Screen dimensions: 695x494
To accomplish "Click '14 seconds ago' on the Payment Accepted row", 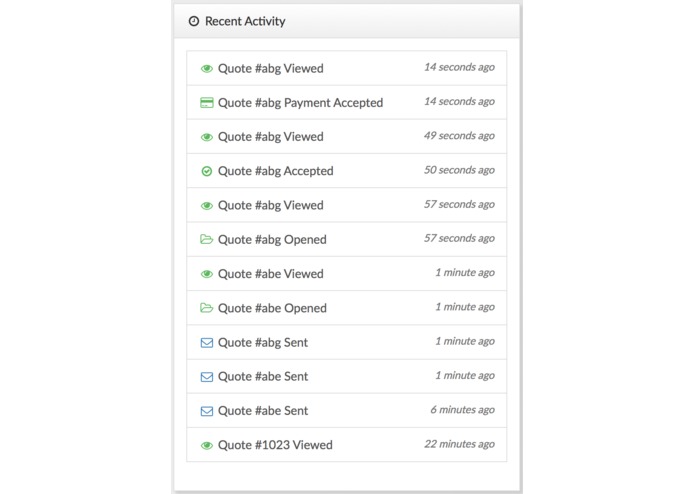I will 459,101.
